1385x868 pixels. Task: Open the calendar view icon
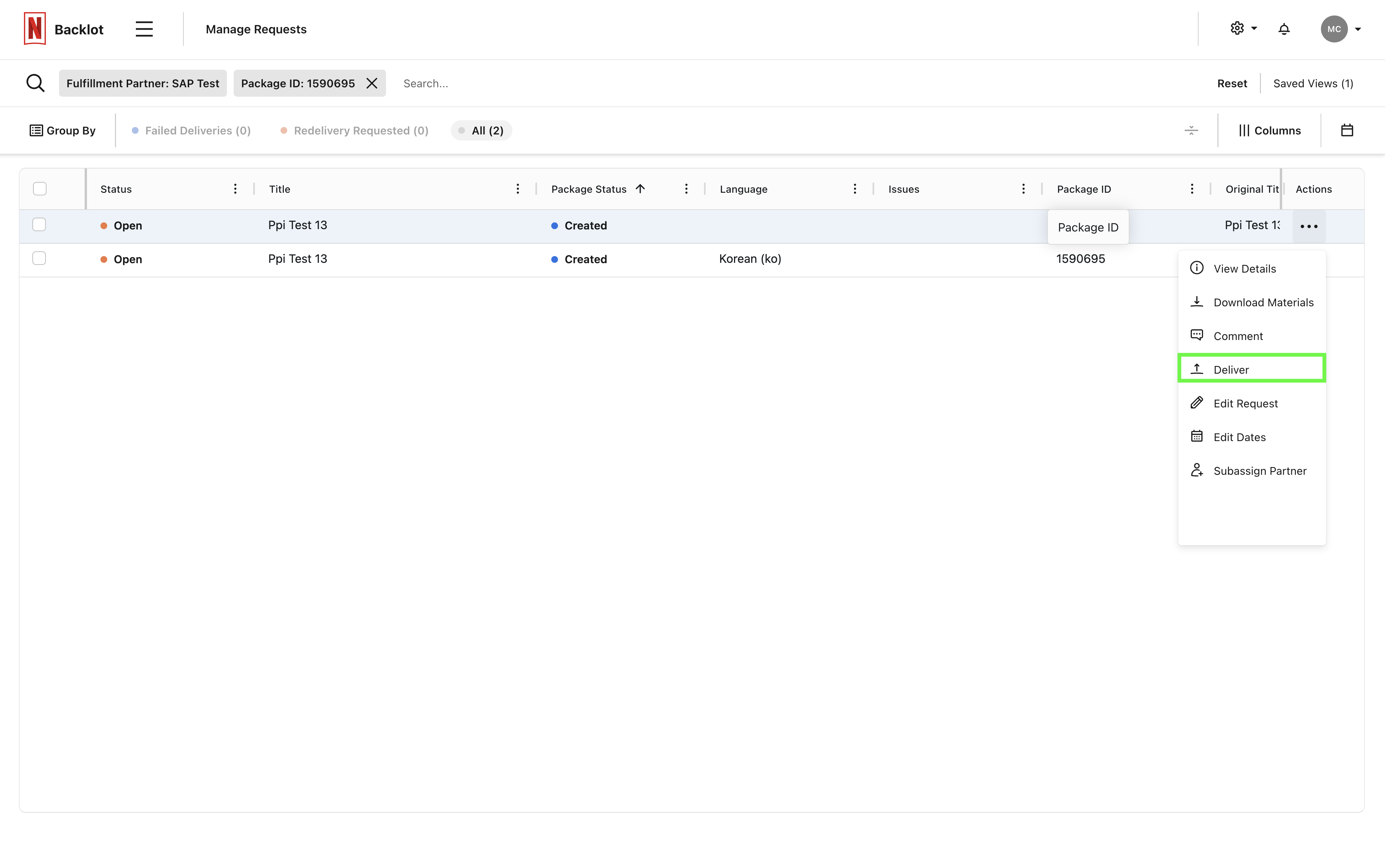[x=1347, y=130]
